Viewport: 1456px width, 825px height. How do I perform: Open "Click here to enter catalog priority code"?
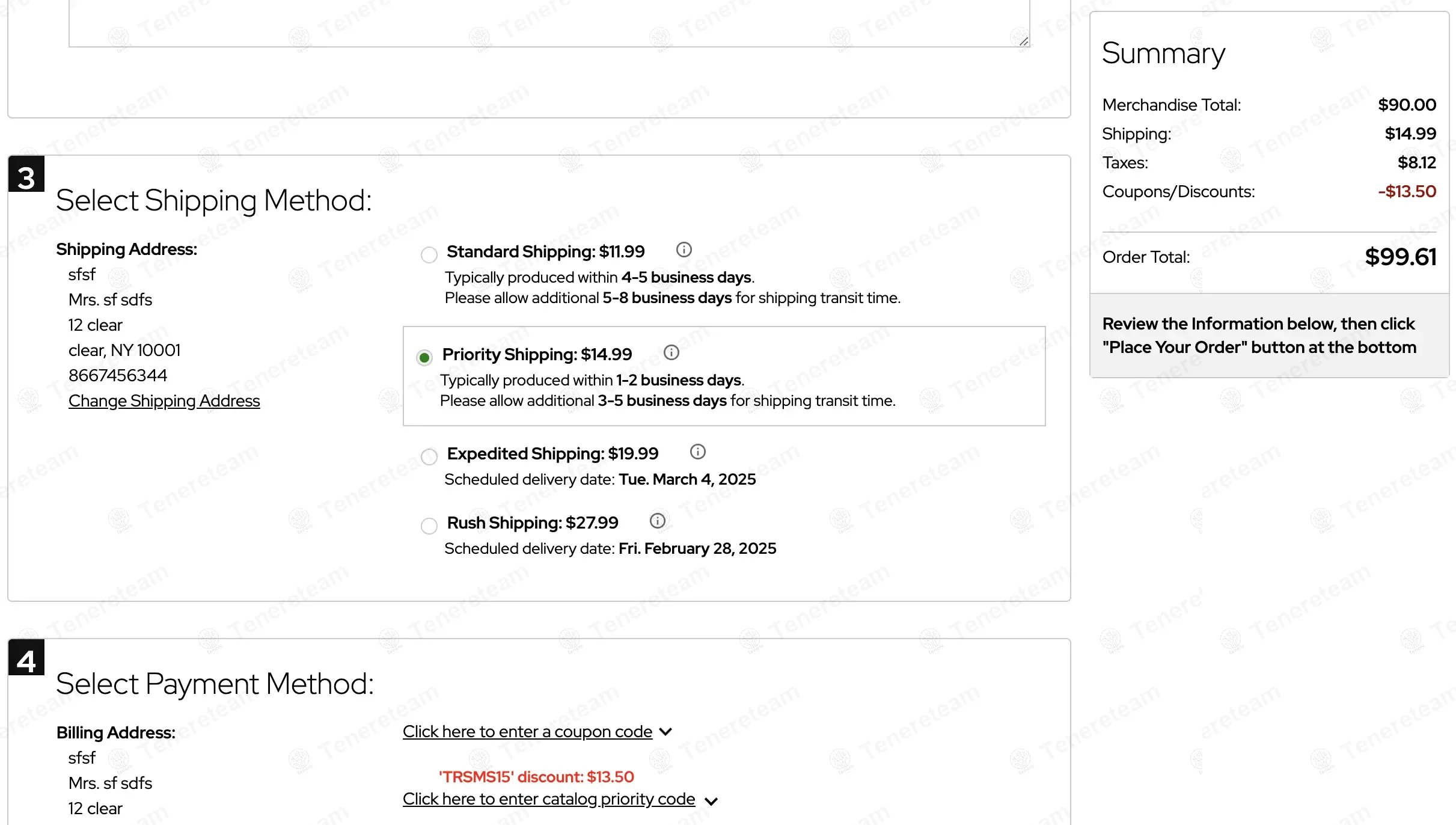[x=549, y=799]
